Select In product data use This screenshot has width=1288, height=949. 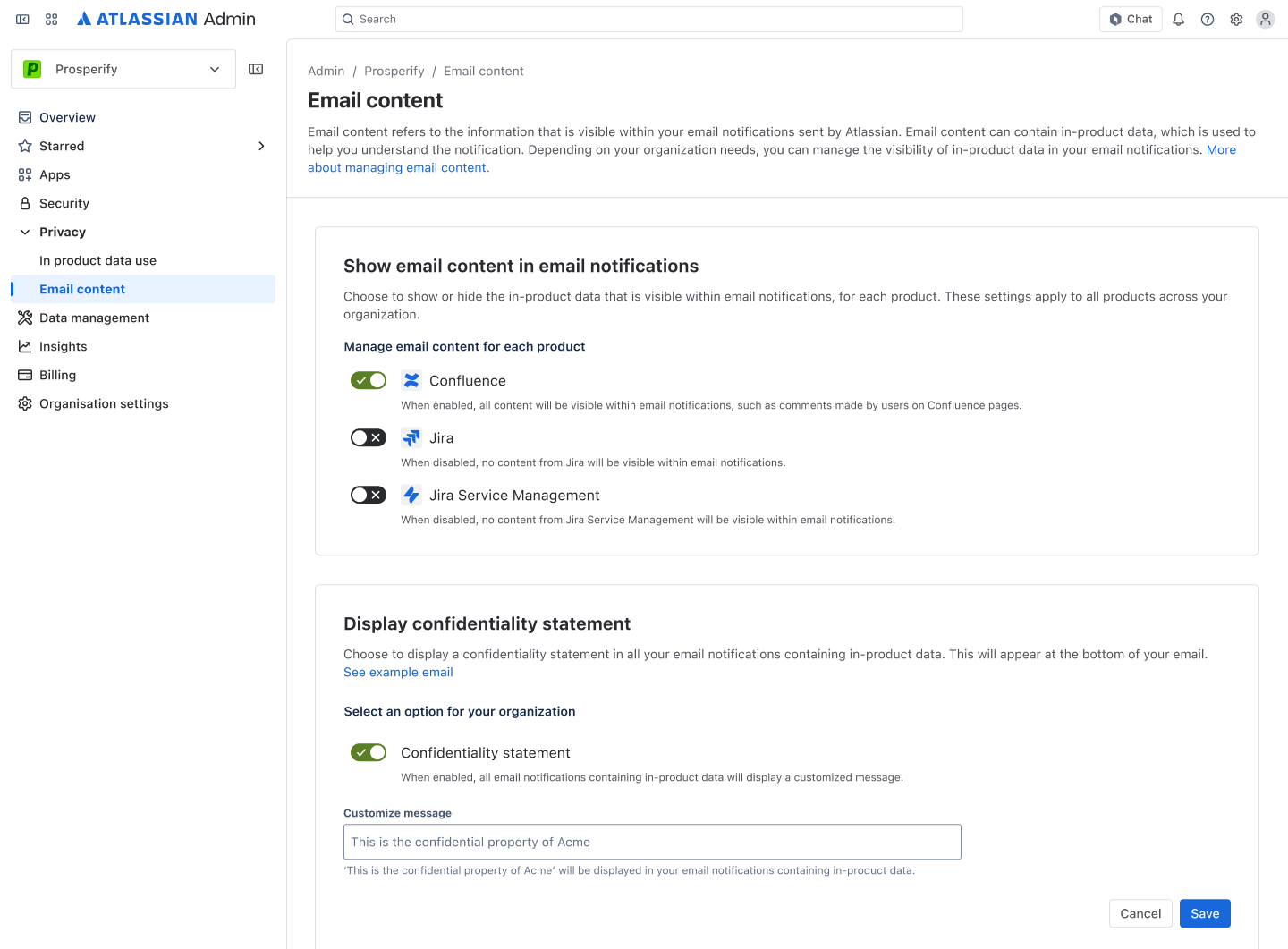[143, 260]
